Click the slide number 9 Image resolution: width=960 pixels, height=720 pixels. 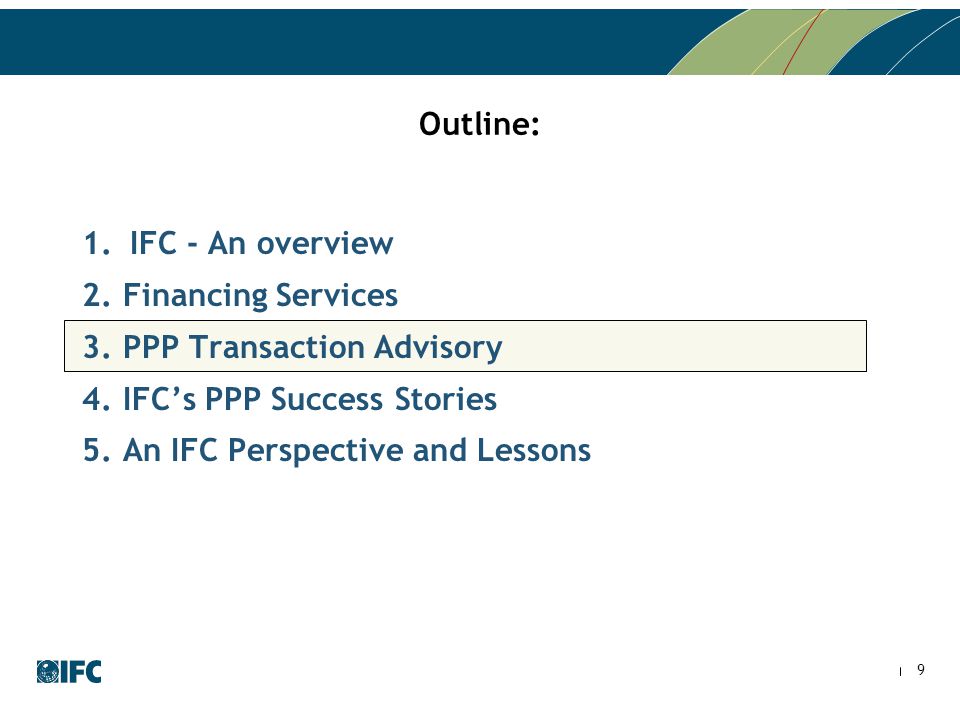coord(920,670)
